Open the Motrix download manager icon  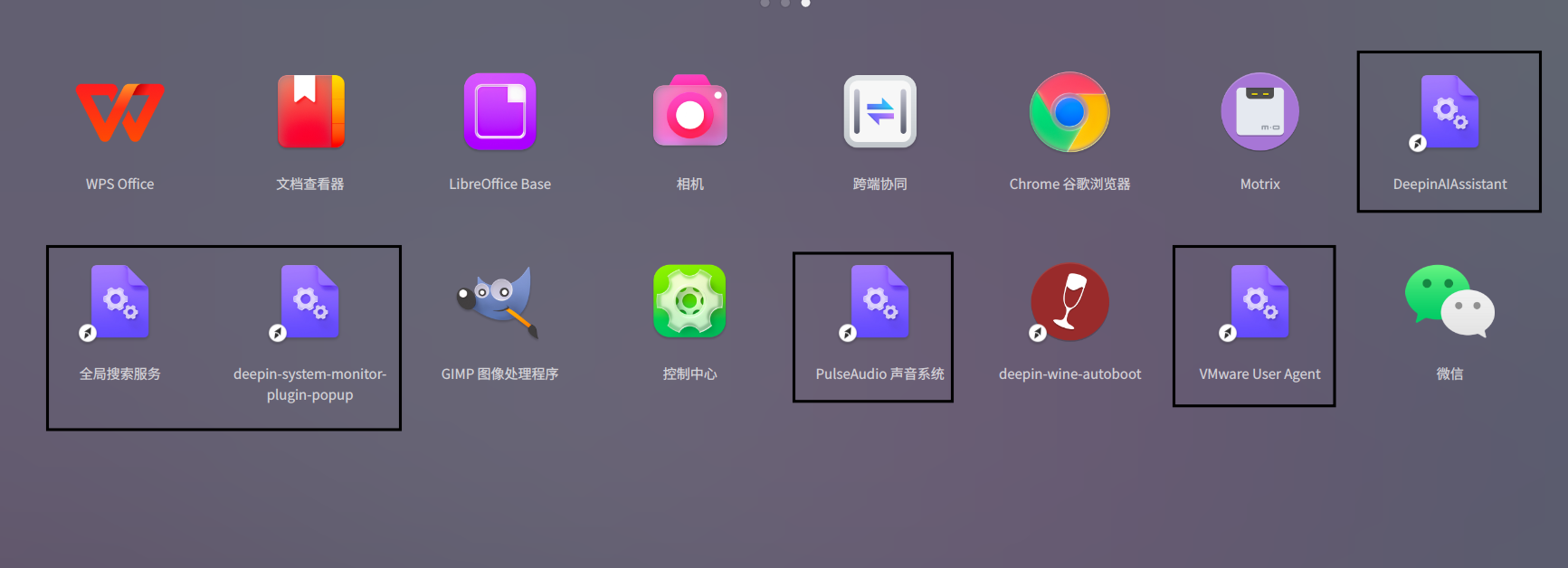tap(1260, 112)
